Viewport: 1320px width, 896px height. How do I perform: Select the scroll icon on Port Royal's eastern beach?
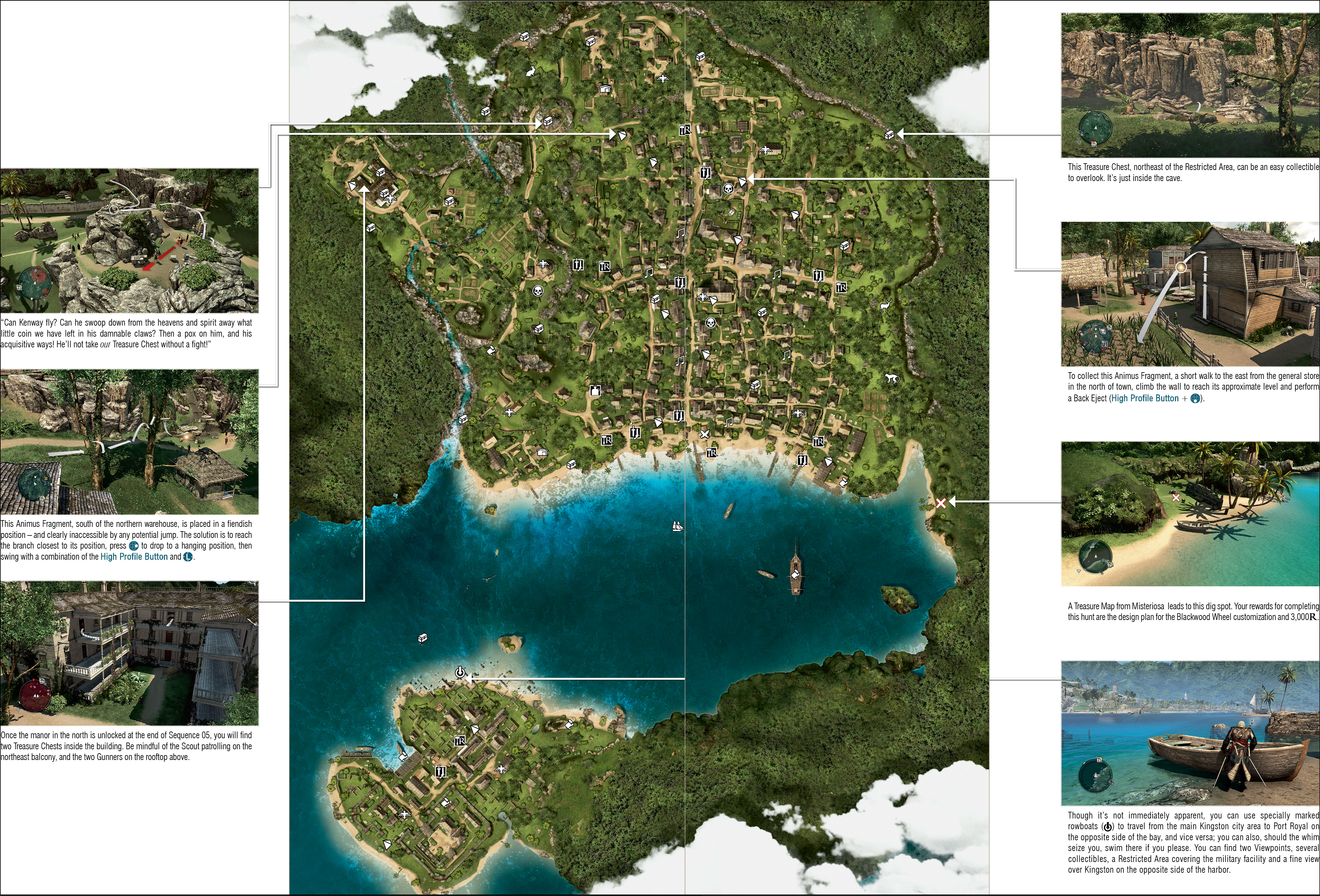569,724
